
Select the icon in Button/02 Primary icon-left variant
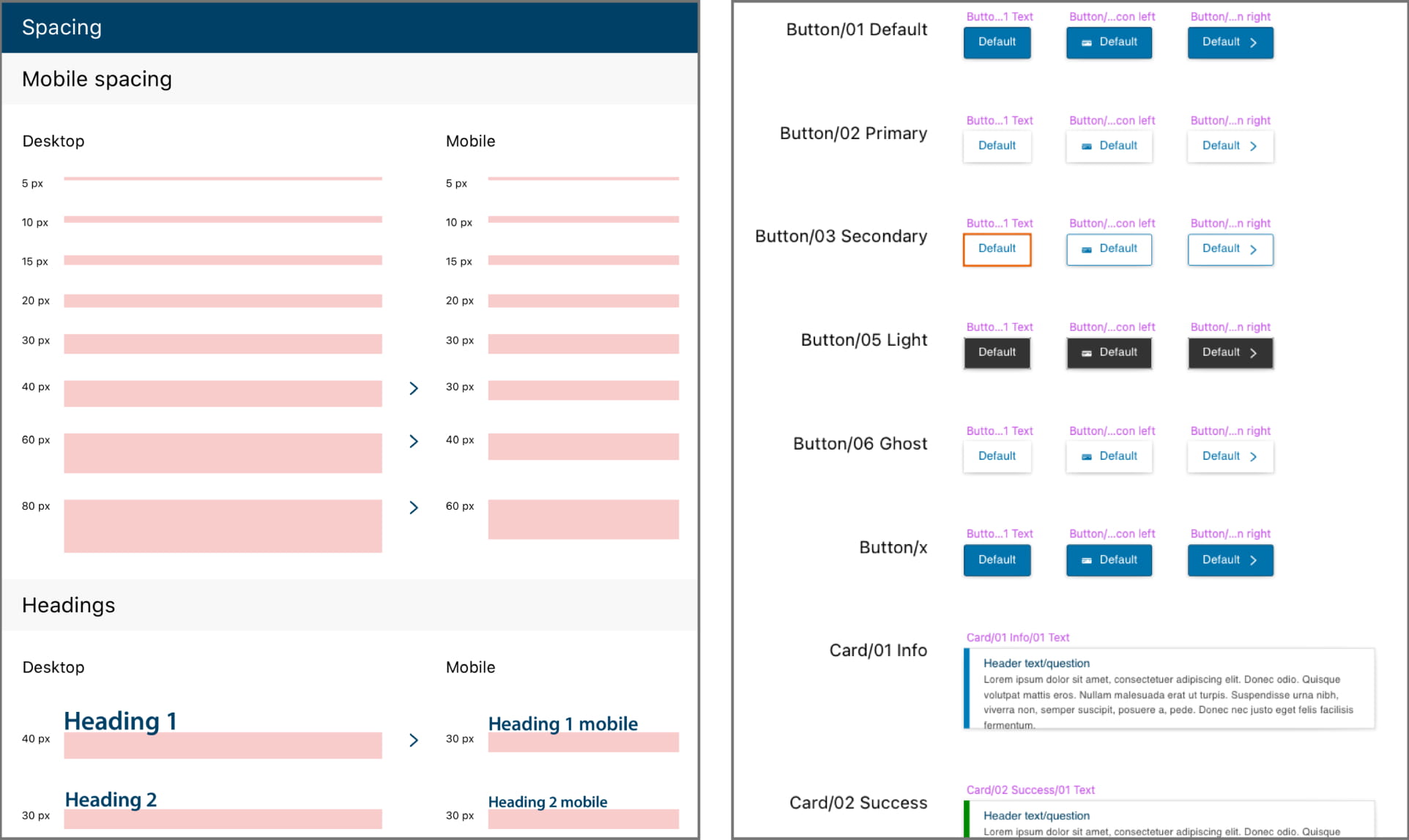point(1086,146)
